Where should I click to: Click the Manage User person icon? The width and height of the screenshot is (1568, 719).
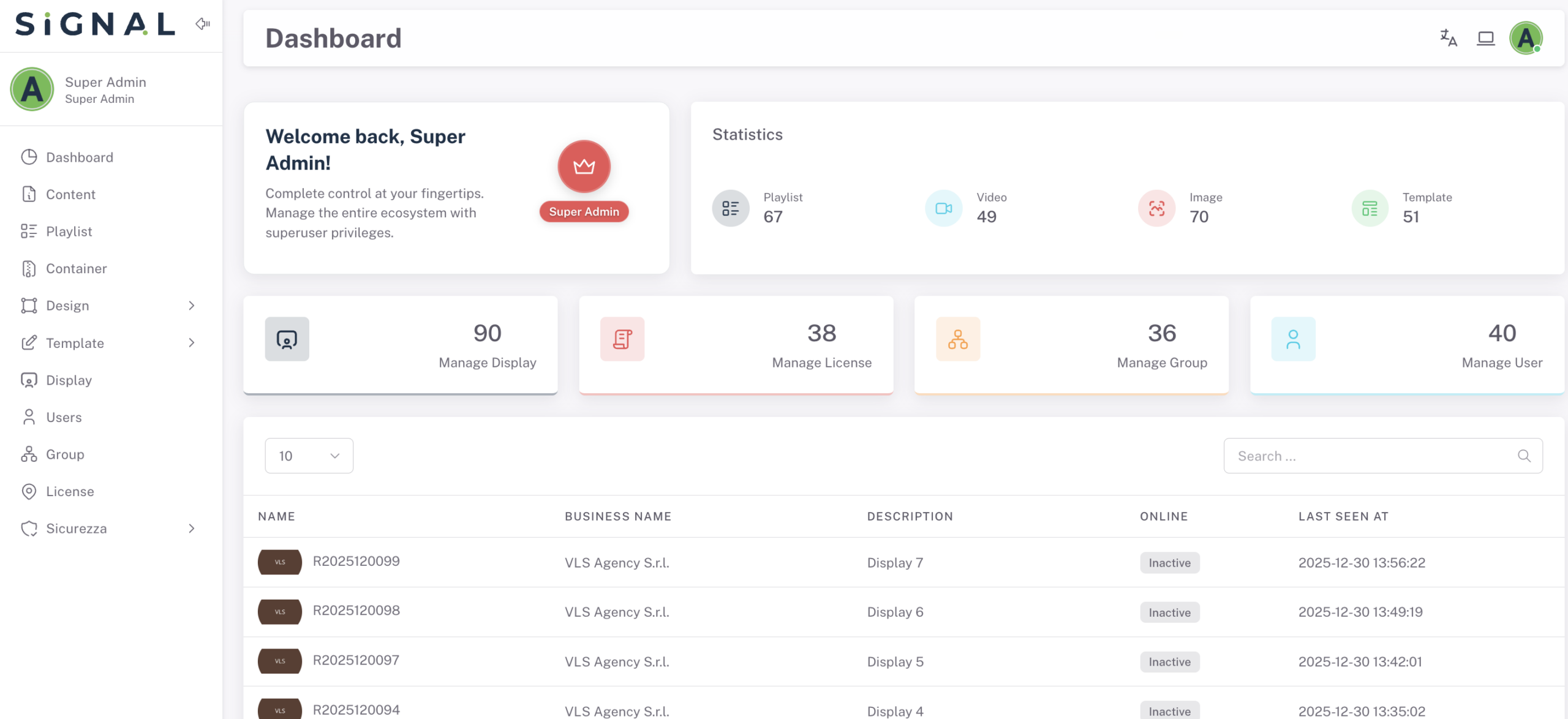(x=1293, y=339)
